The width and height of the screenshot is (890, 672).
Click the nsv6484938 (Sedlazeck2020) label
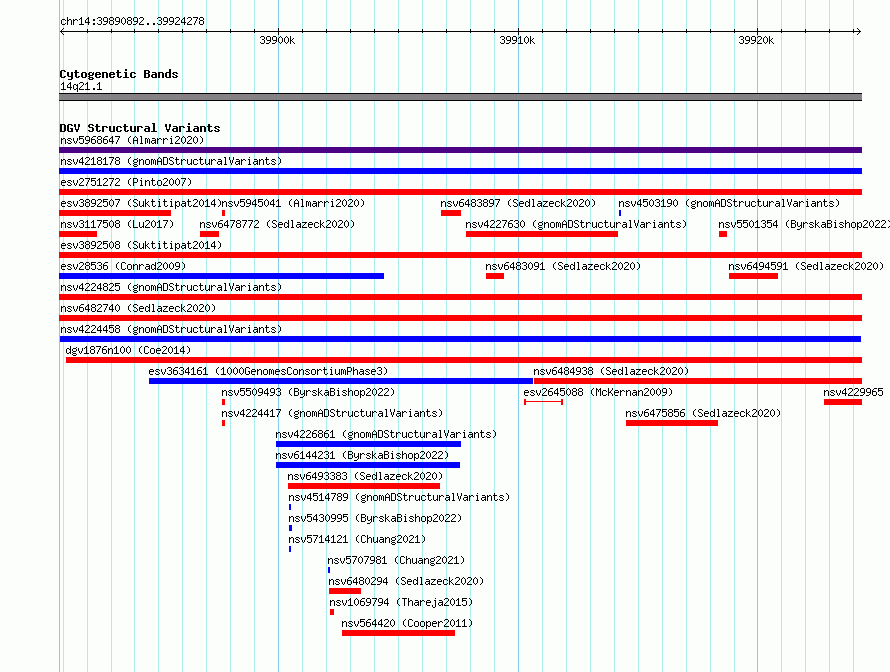click(611, 371)
